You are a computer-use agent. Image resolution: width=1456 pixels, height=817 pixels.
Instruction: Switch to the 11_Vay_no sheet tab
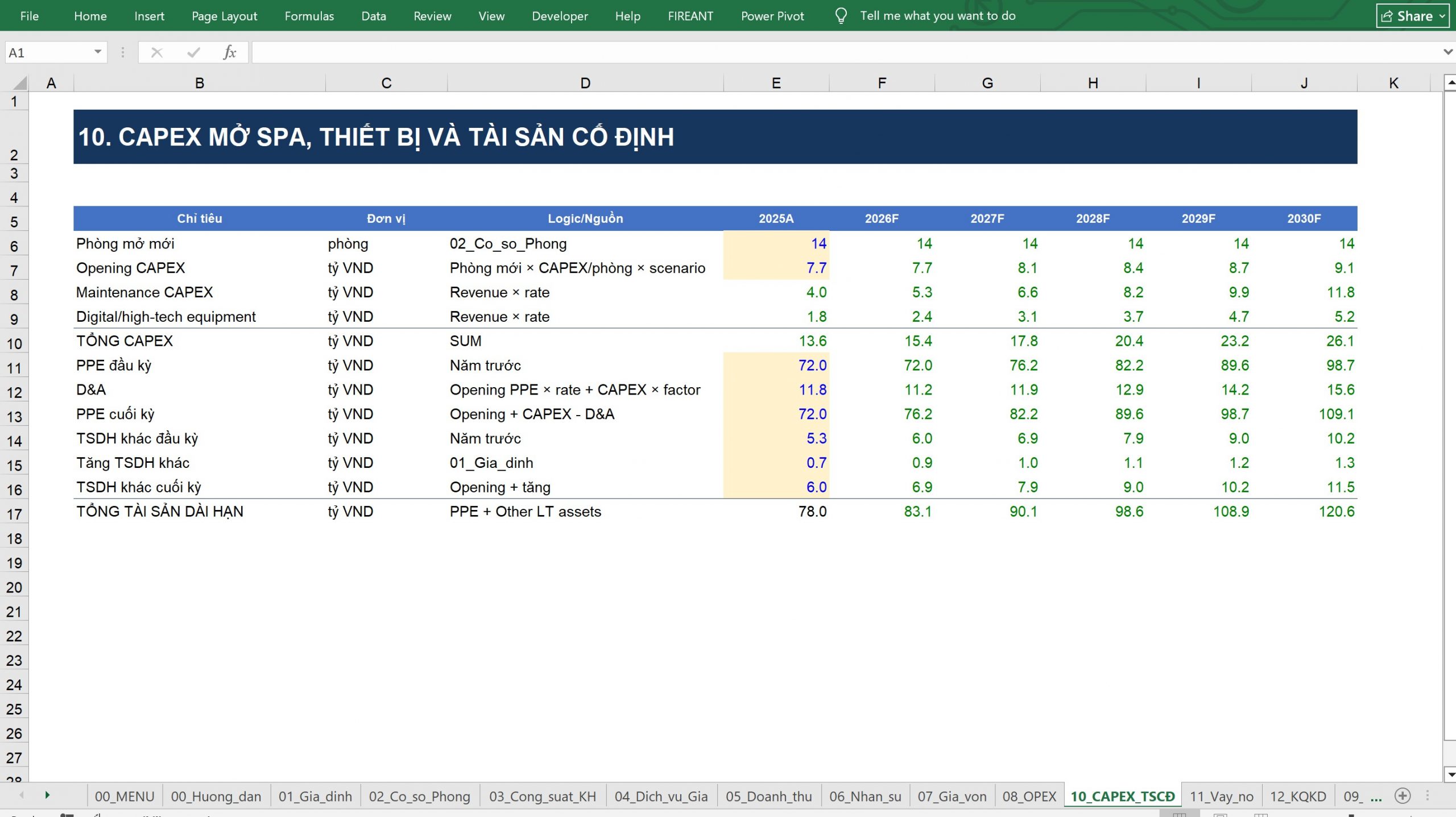(1221, 797)
